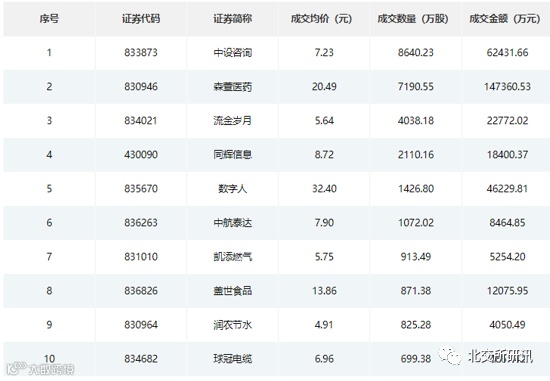Click average price 4.91
This screenshot has height=381, width=550.
(324, 325)
